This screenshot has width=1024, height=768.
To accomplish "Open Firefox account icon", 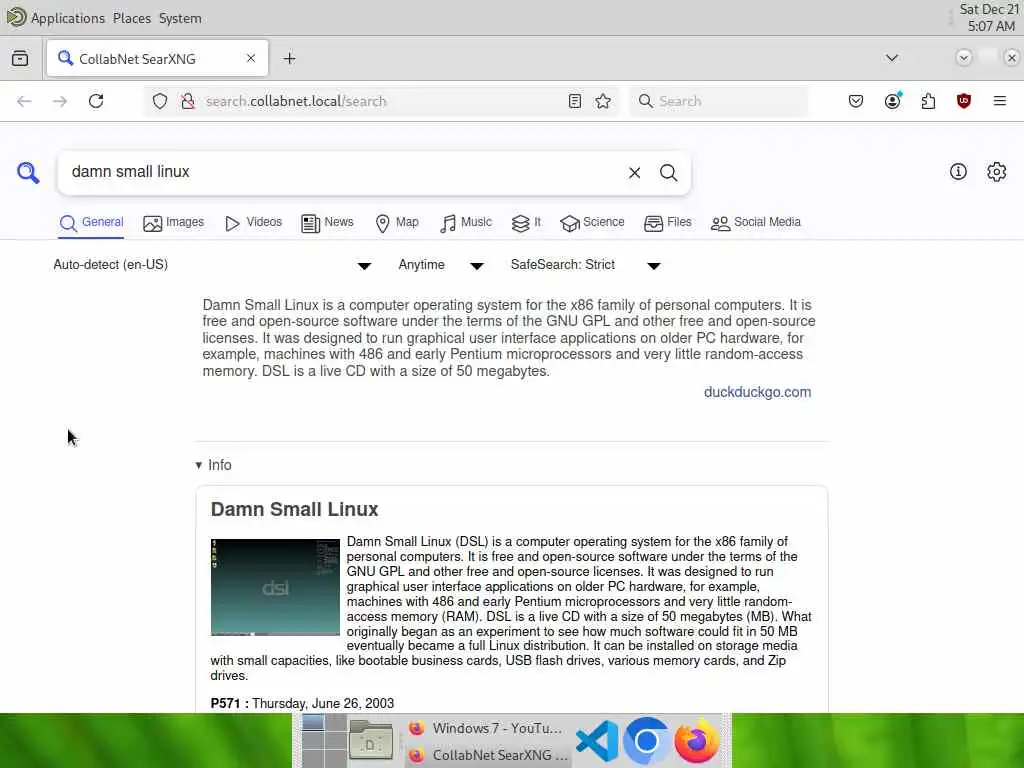I will 893,101.
